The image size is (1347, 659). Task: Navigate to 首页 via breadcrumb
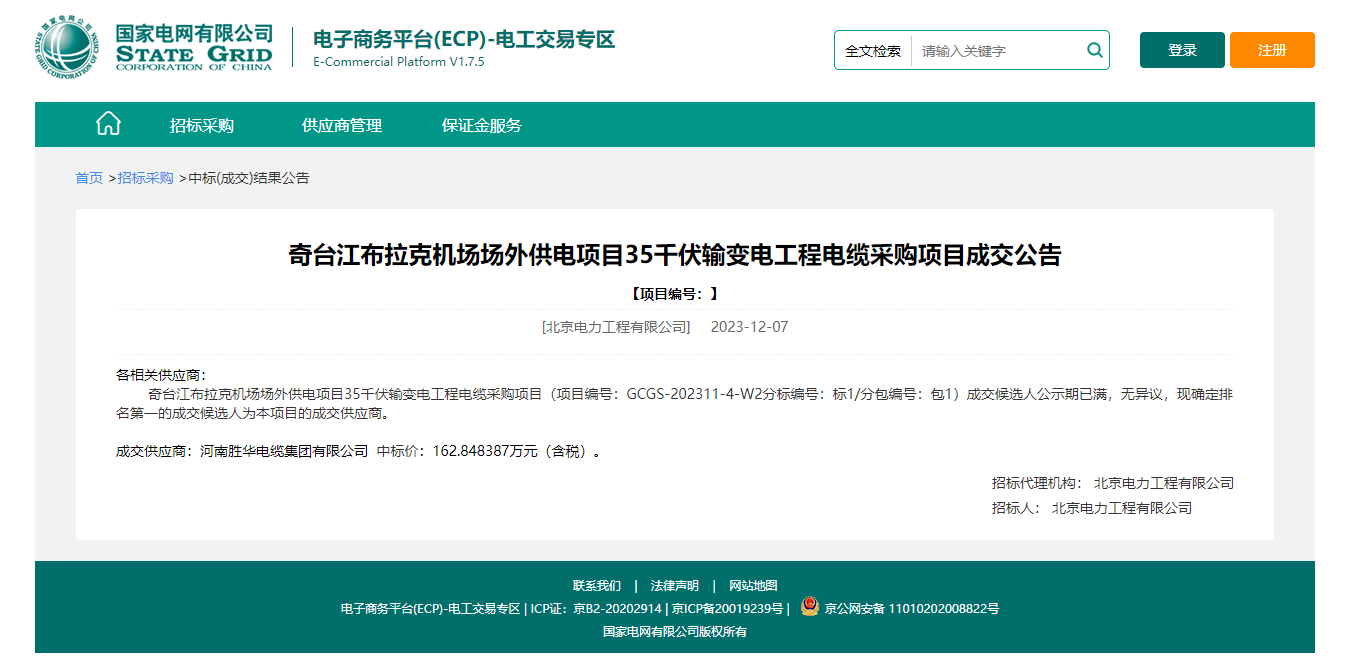88,177
